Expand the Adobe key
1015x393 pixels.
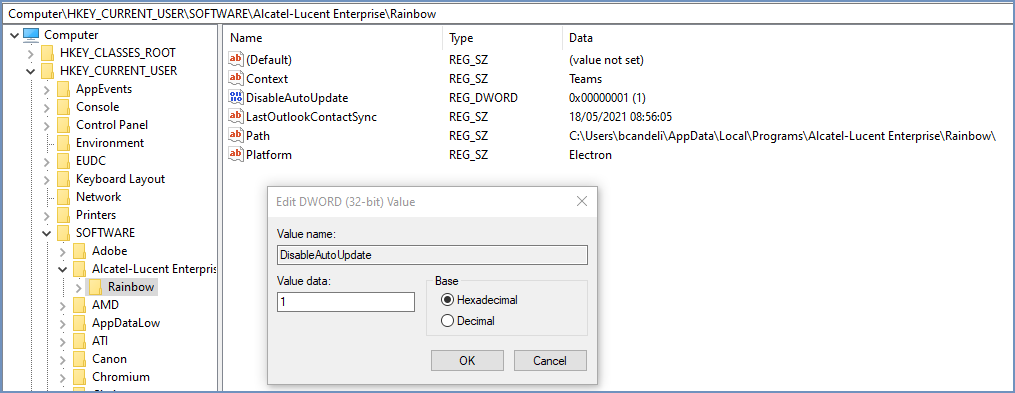point(63,251)
